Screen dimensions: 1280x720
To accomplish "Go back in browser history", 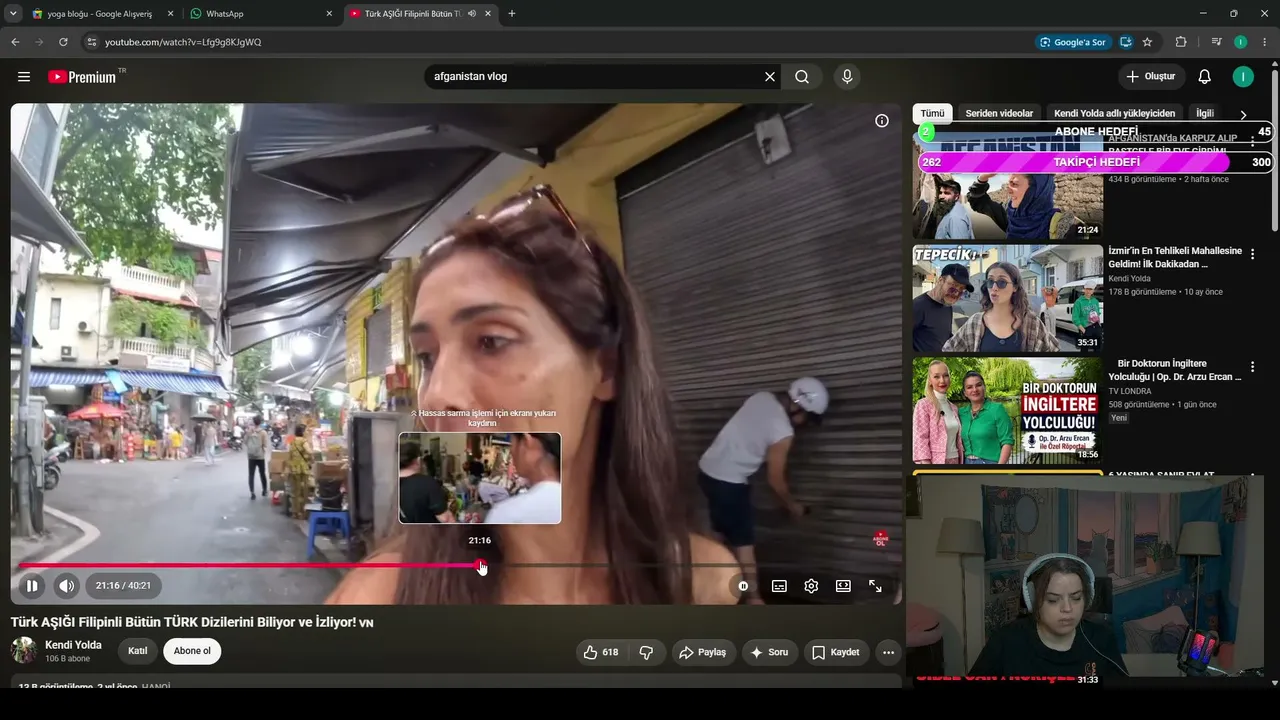I will click(x=15, y=42).
